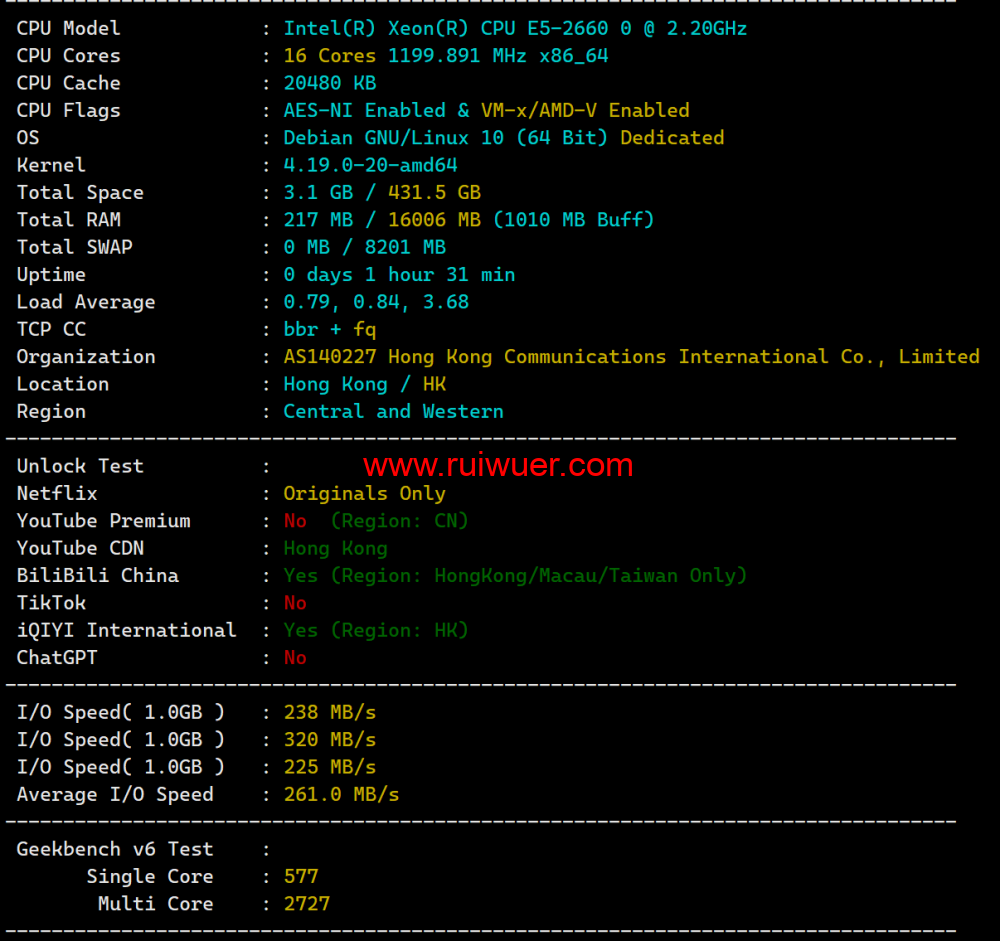The height and width of the screenshot is (941, 1000).
Task: Click the Average I/O Speed 261.0 MB/s
Action: (x=341, y=794)
